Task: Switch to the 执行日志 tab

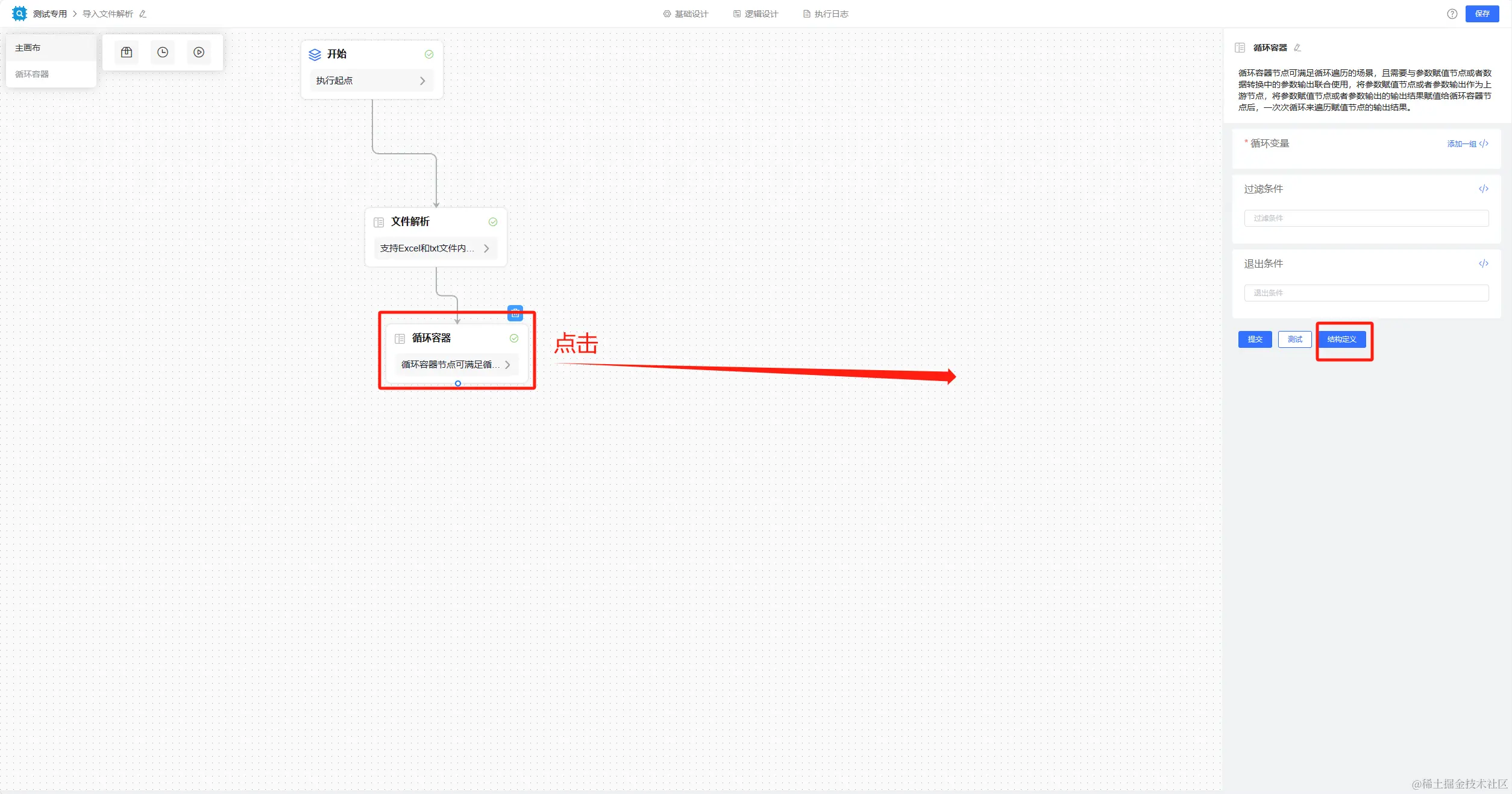Action: [x=826, y=14]
